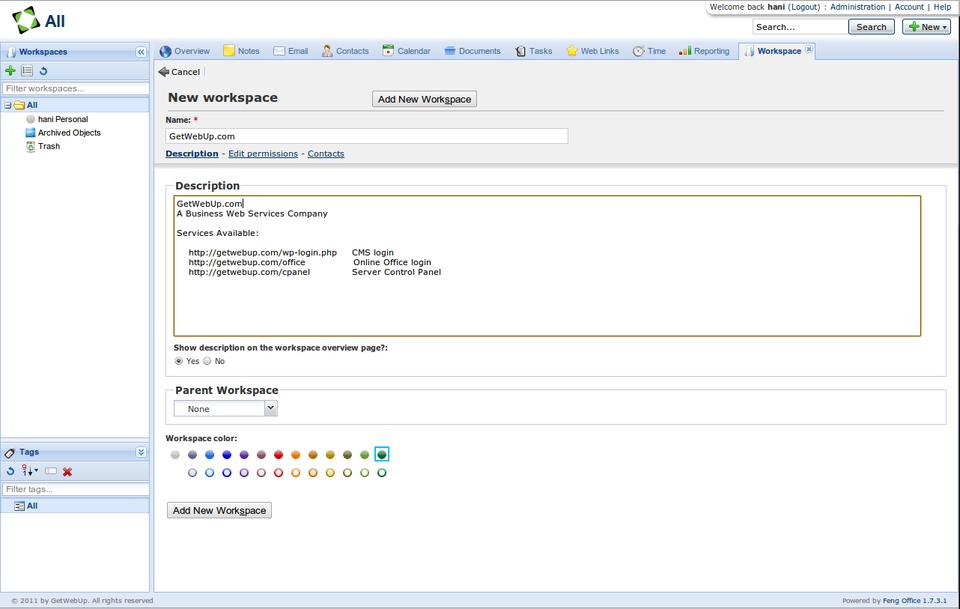Open Archived Objects in the workspace tree
960x609 pixels.
tap(68, 132)
